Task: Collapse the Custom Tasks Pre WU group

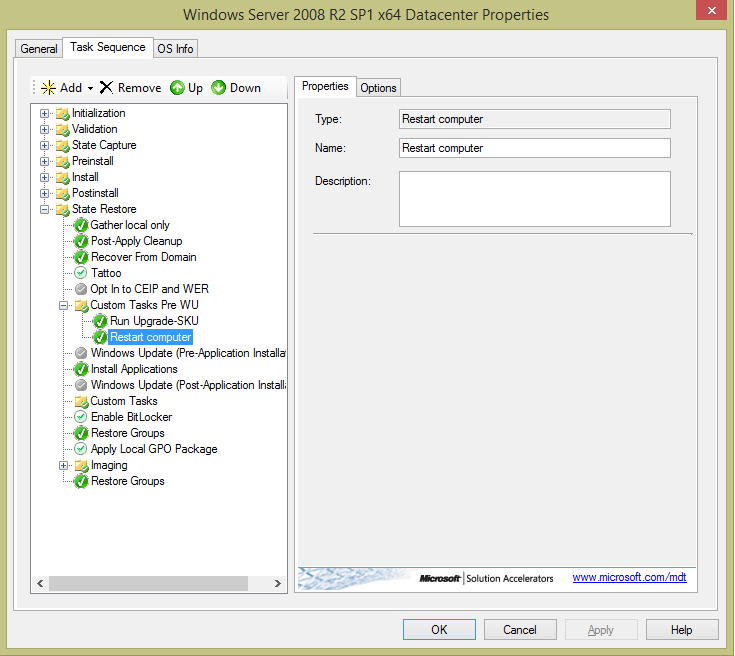Action: [x=64, y=305]
